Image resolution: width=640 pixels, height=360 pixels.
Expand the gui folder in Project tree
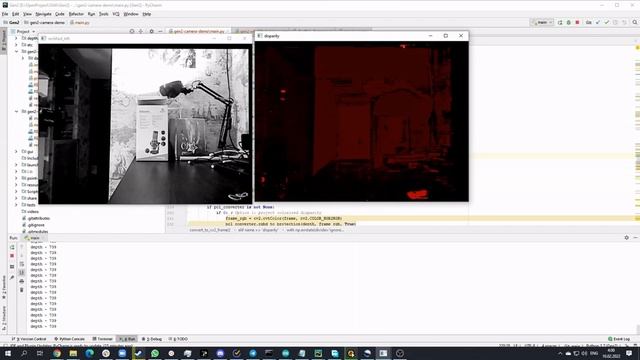point(16,151)
